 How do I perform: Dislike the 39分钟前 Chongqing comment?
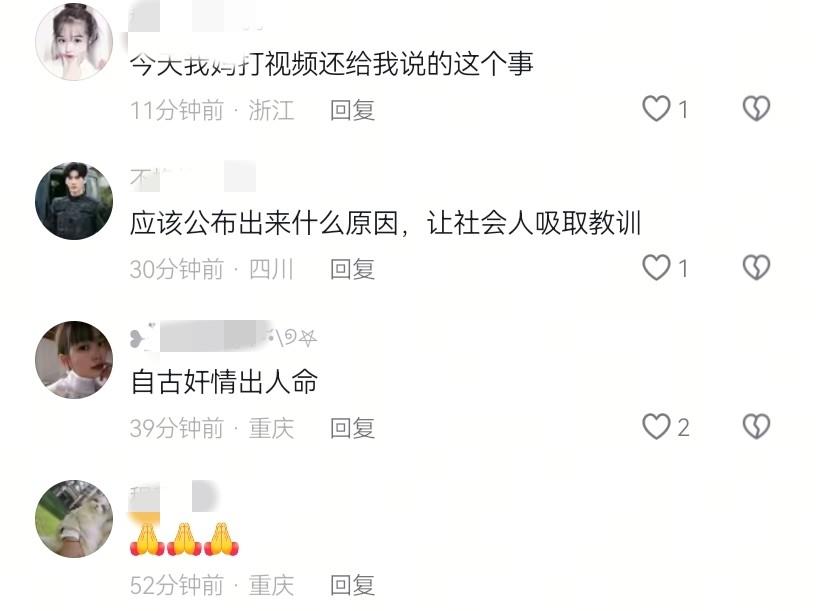coord(756,427)
